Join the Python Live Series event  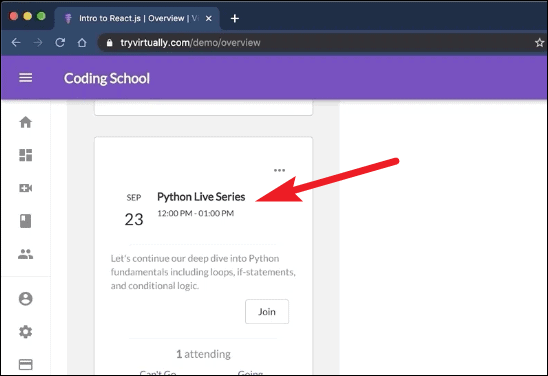267,311
